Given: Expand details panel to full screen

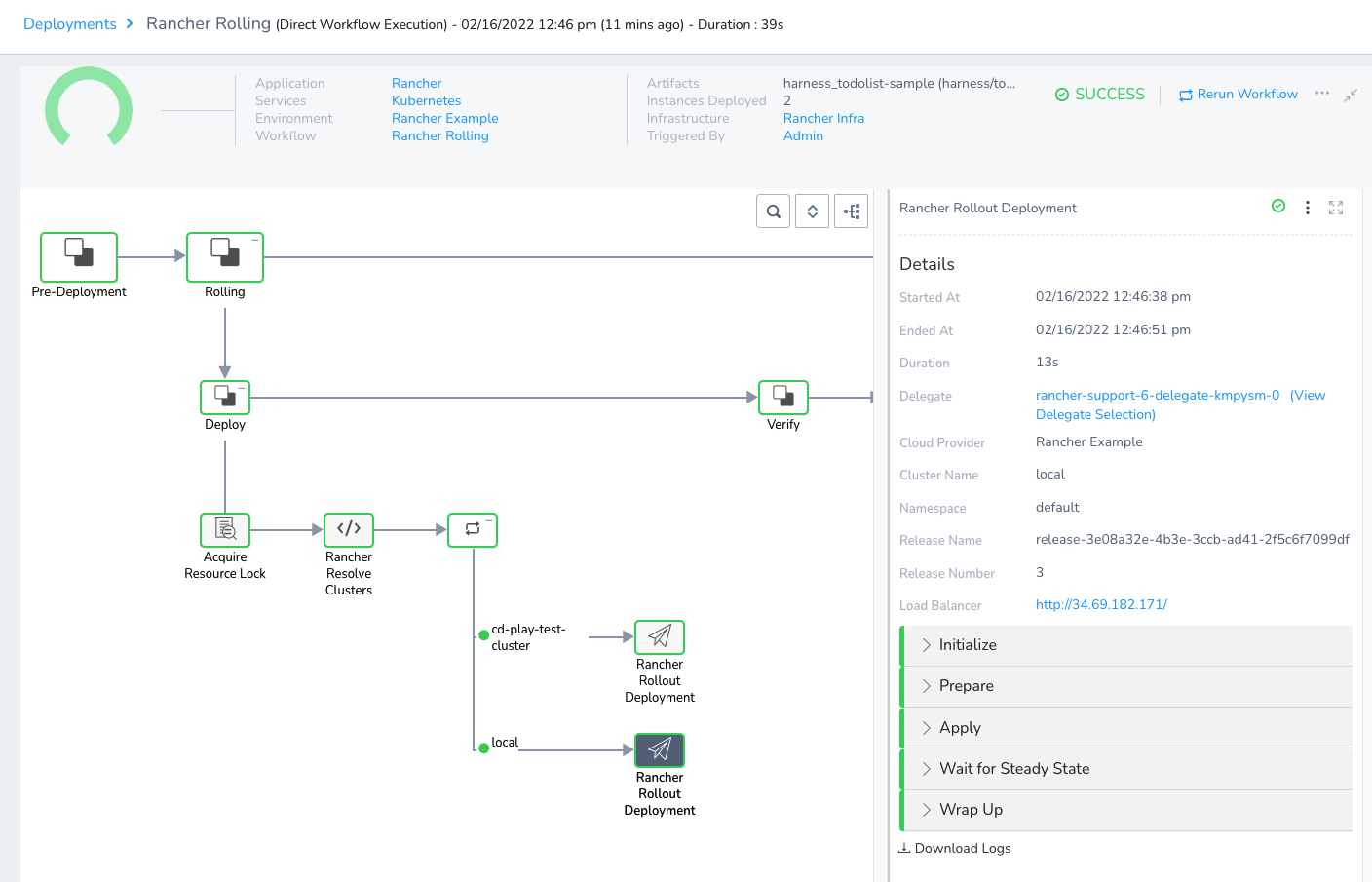Looking at the screenshot, I should pyautogui.click(x=1336, y=208).
